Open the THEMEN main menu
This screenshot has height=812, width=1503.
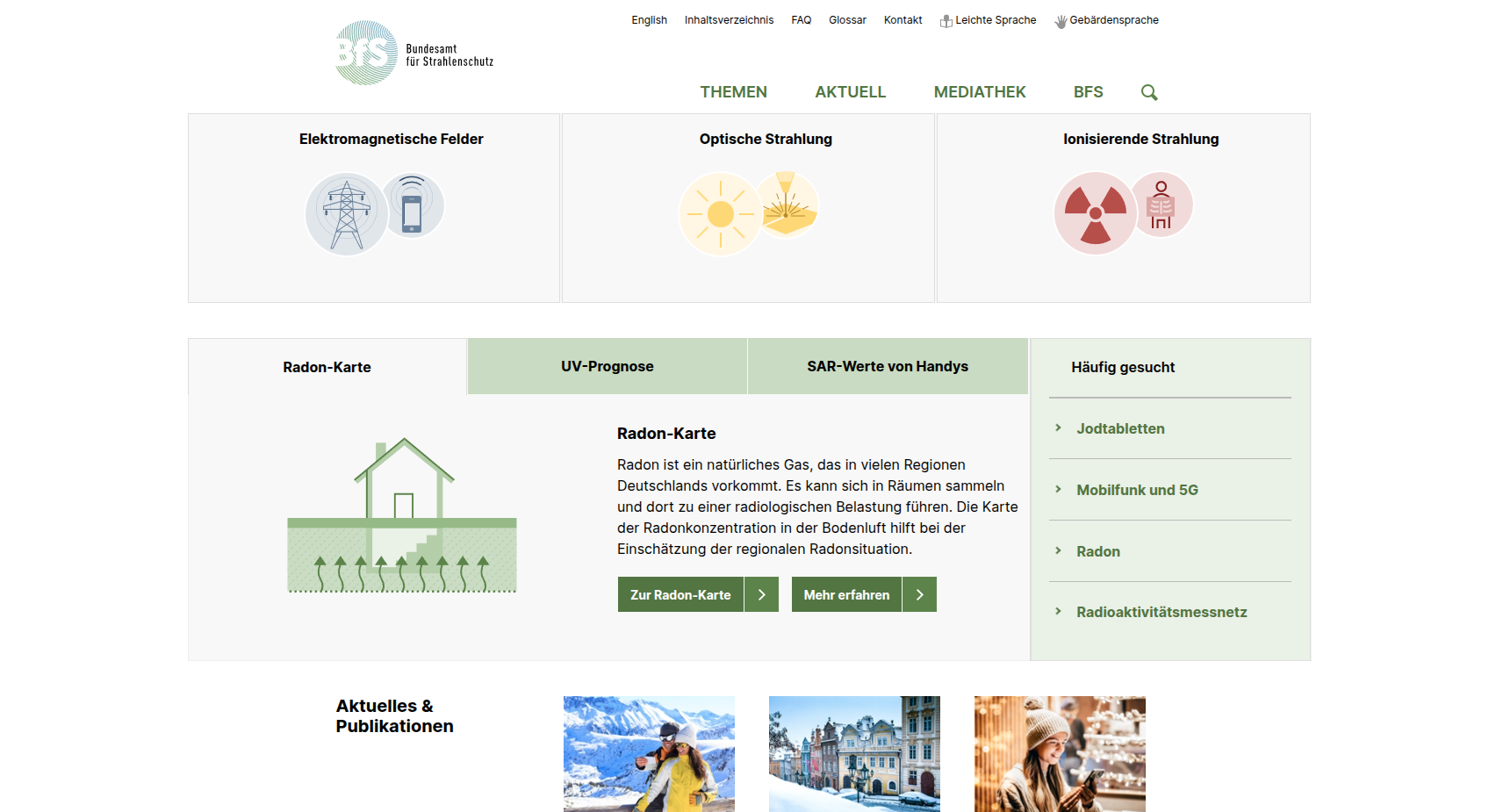(x=734, y=92)
